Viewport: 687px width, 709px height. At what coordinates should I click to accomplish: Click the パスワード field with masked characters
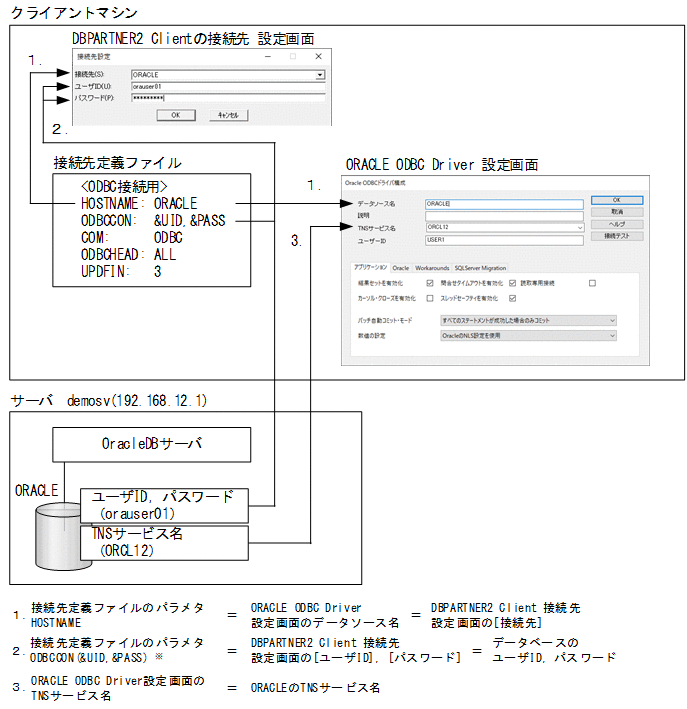(228, 98)
